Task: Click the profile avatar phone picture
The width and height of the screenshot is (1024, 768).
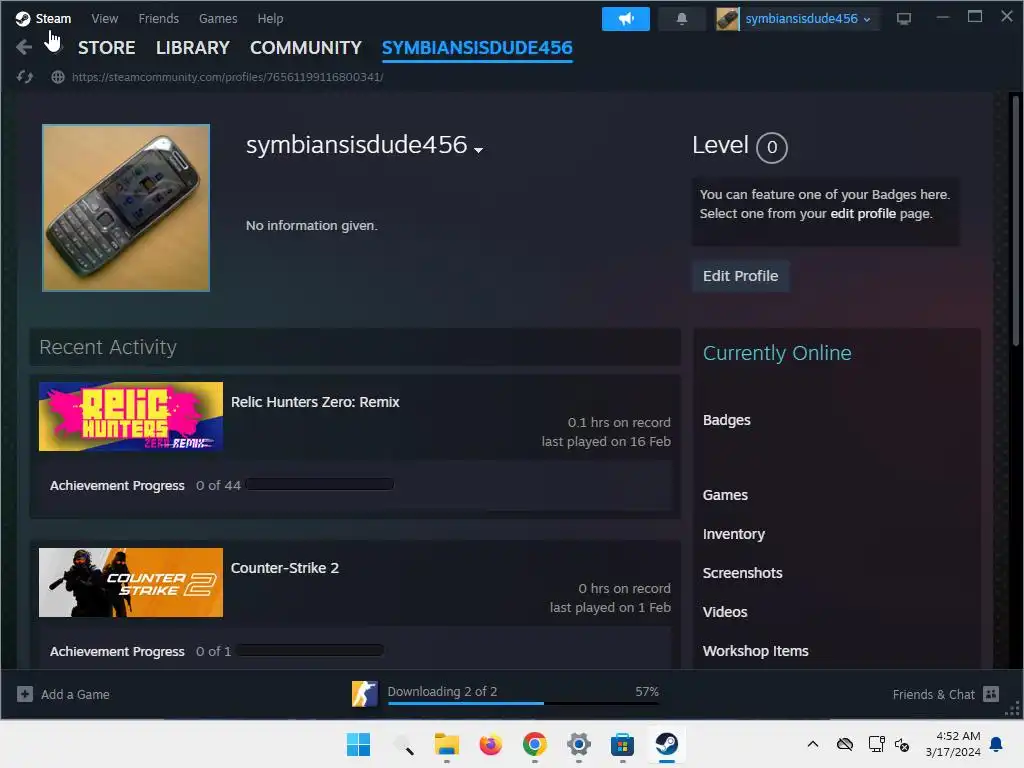Action: click(126, 208)
